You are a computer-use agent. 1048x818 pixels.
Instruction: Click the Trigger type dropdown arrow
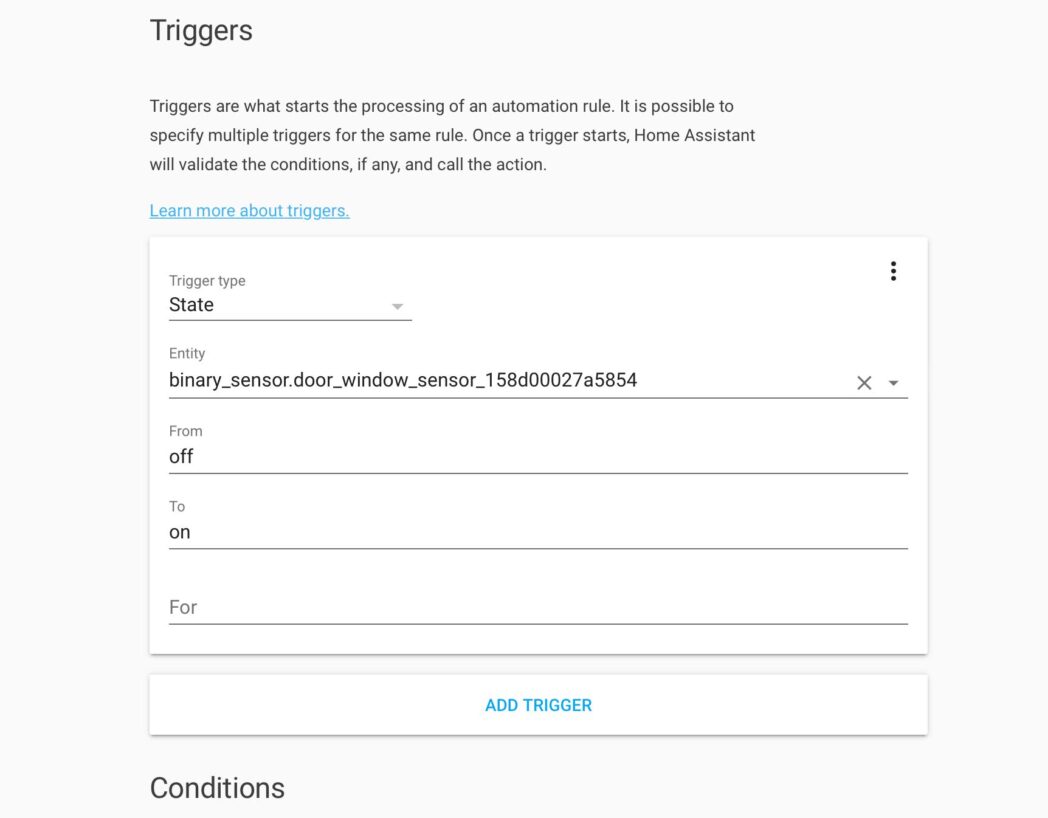tap(398, 306)
